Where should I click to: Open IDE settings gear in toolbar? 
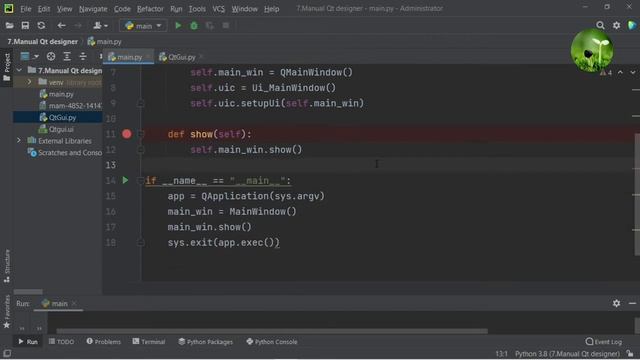(x=616, y=26)
